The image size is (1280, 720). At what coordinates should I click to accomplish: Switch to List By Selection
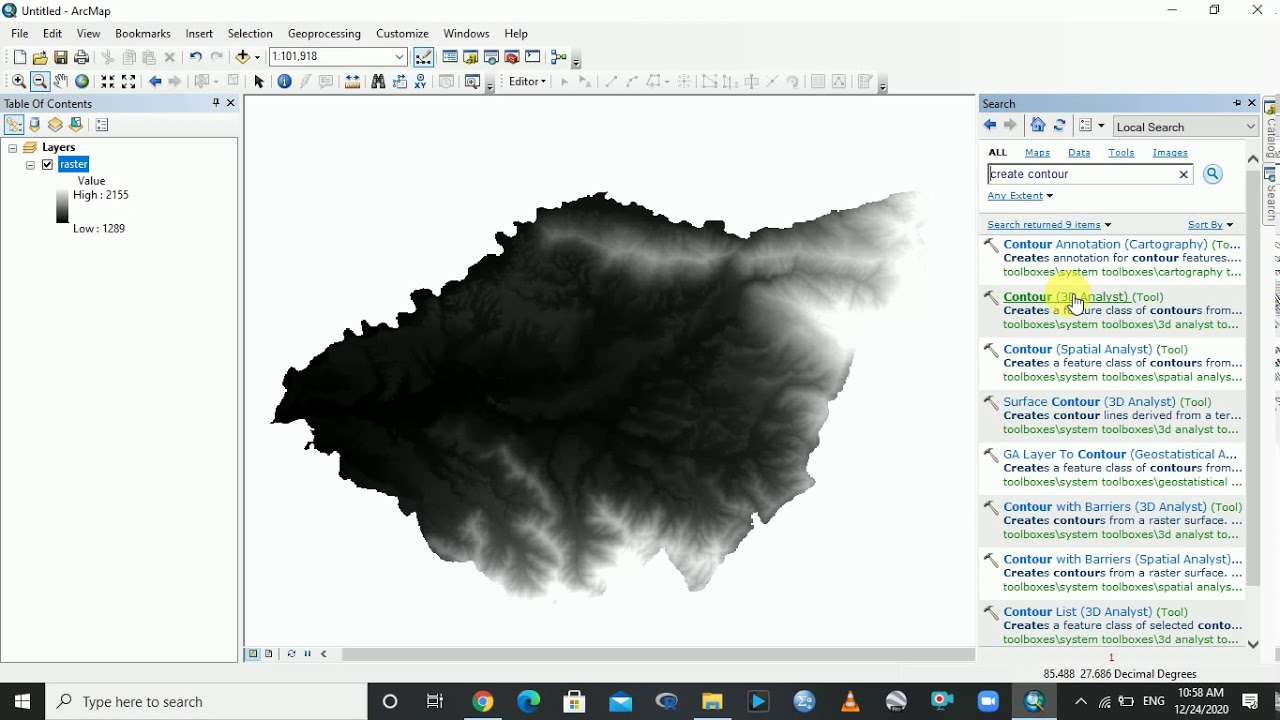[x=76, y=125]
